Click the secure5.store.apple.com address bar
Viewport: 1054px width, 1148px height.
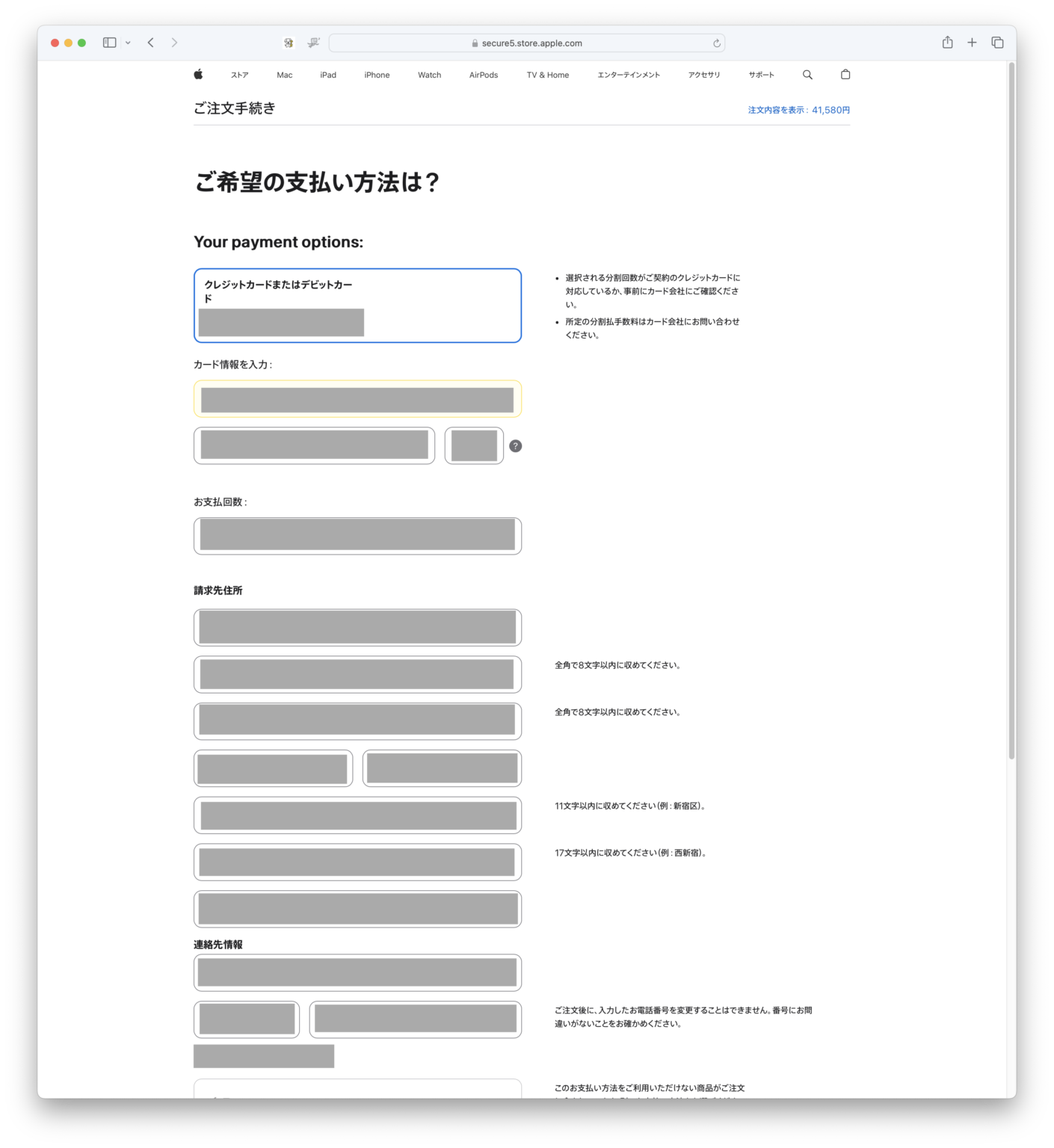pos(526,43)
